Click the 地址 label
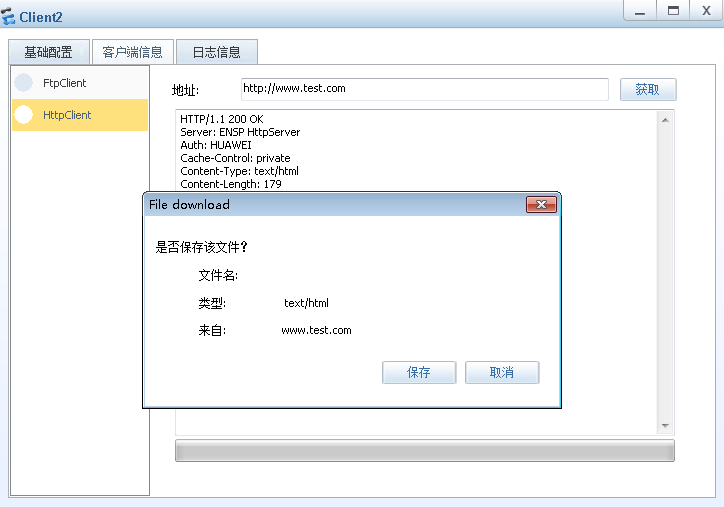 [x=185, y=90]
